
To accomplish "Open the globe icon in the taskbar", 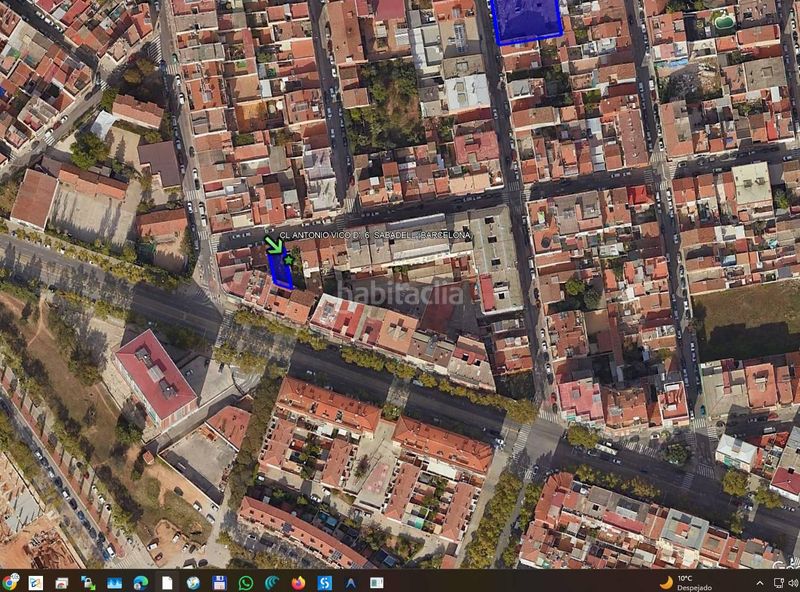I will [x=193, y=582].
